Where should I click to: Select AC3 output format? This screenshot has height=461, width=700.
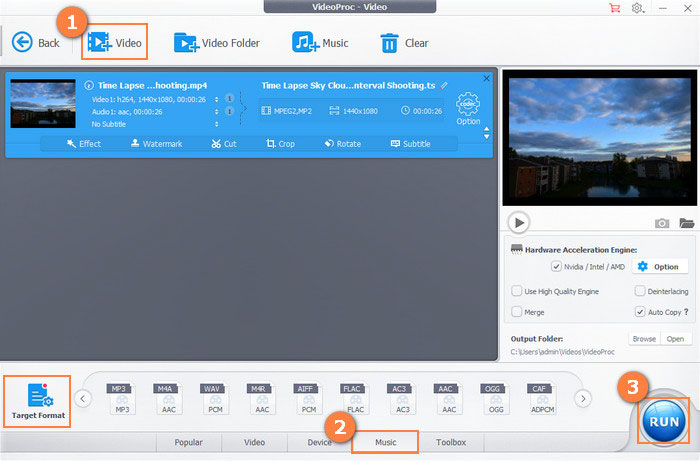401,398
